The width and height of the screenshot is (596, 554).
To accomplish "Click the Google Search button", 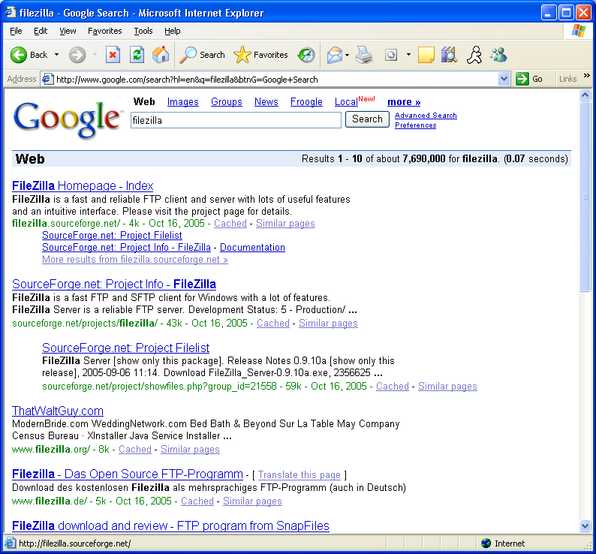I will click(367, 119).
